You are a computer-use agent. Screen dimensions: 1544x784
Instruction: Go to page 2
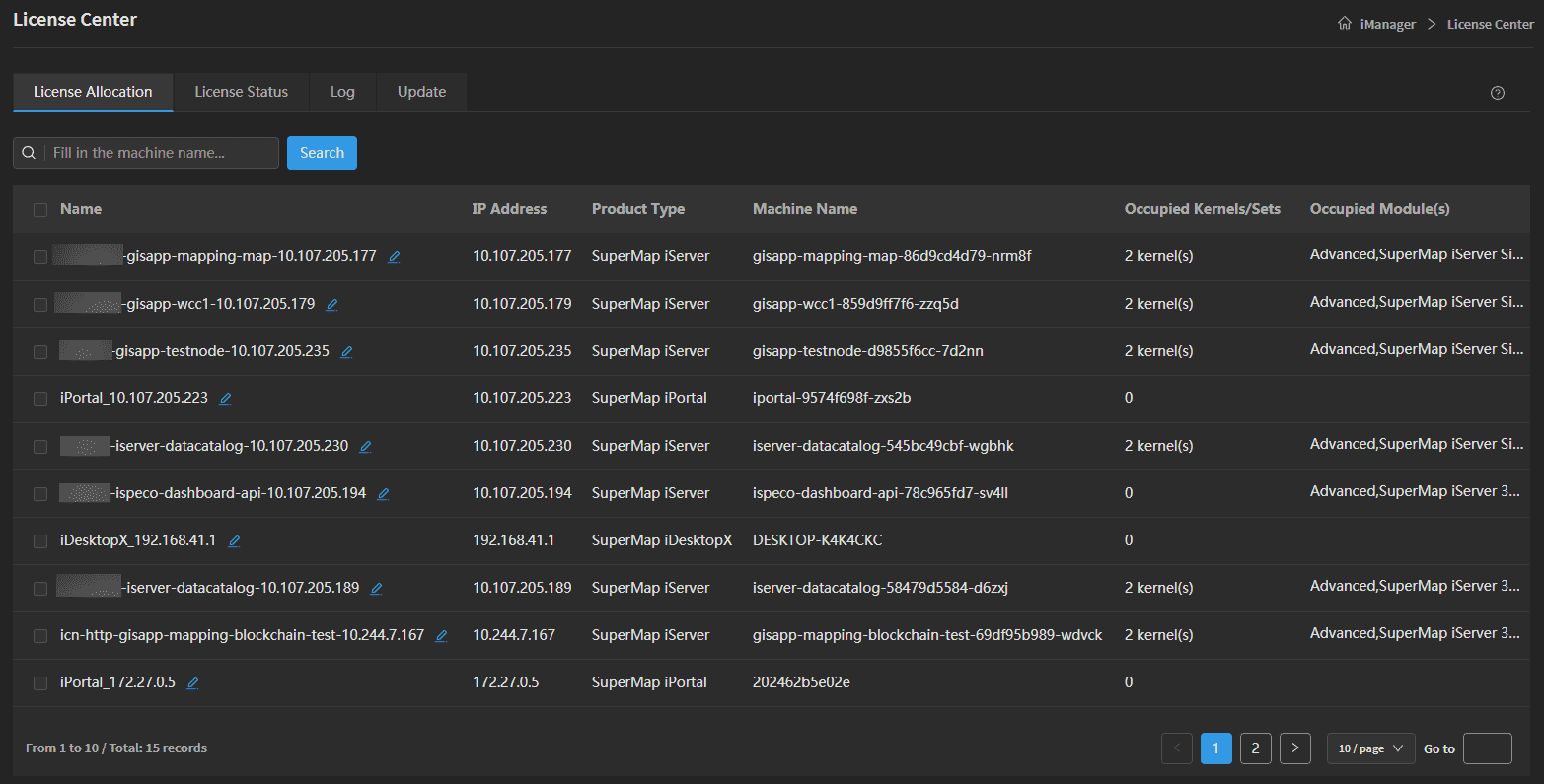tap(1255, 748)
